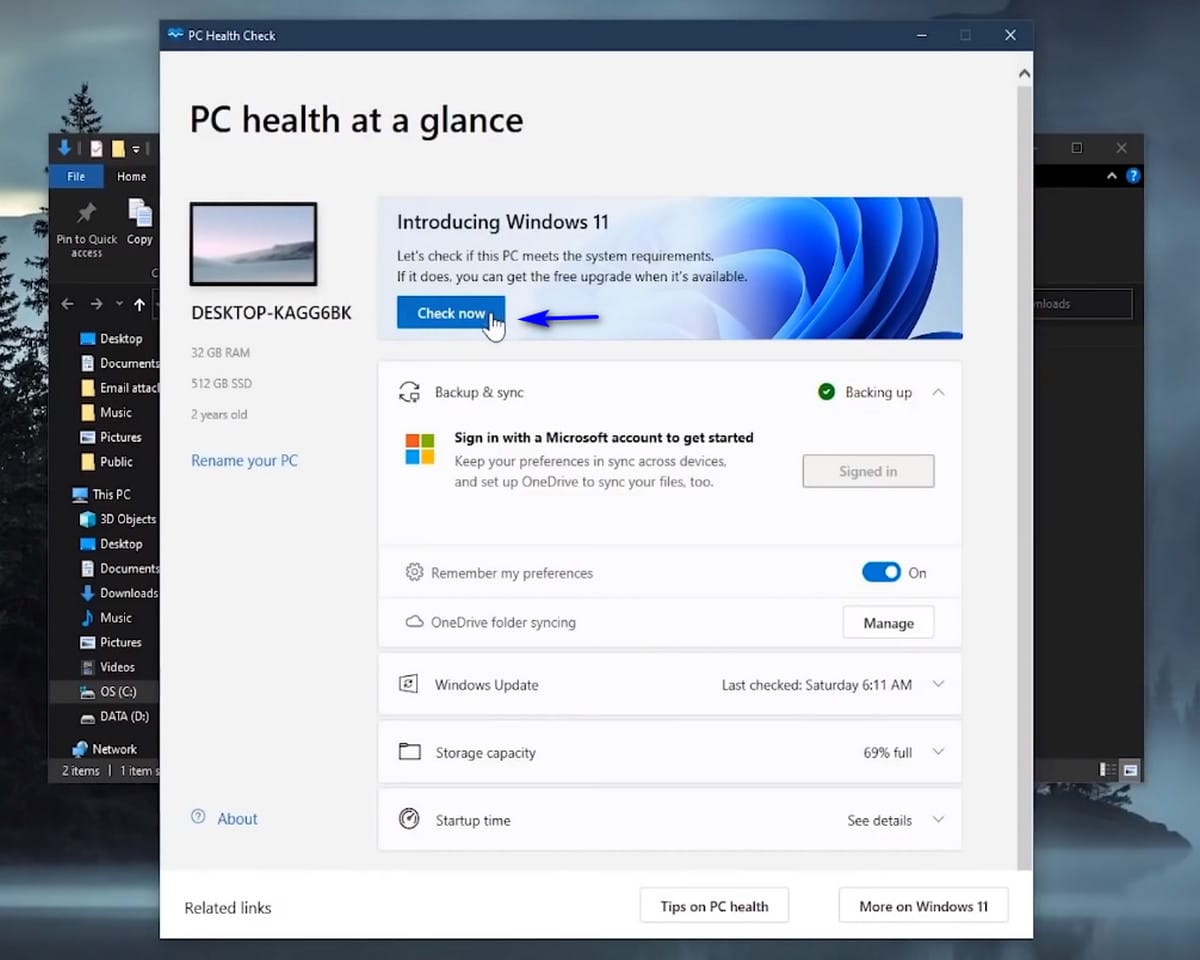Click the Storage capacity folder icon
Image resolution: width=1200 pixels, height=960 pixels.
pyautogui.click(x=409, y=752)
